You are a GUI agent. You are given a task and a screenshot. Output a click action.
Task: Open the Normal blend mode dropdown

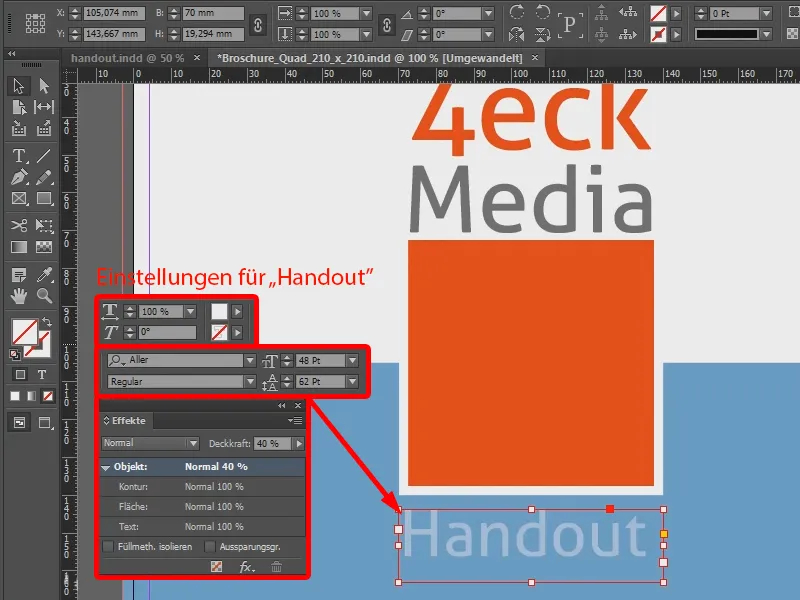(193, 443)
